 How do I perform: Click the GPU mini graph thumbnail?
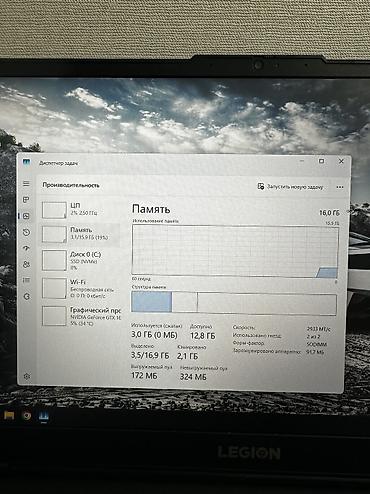(54, 316)
